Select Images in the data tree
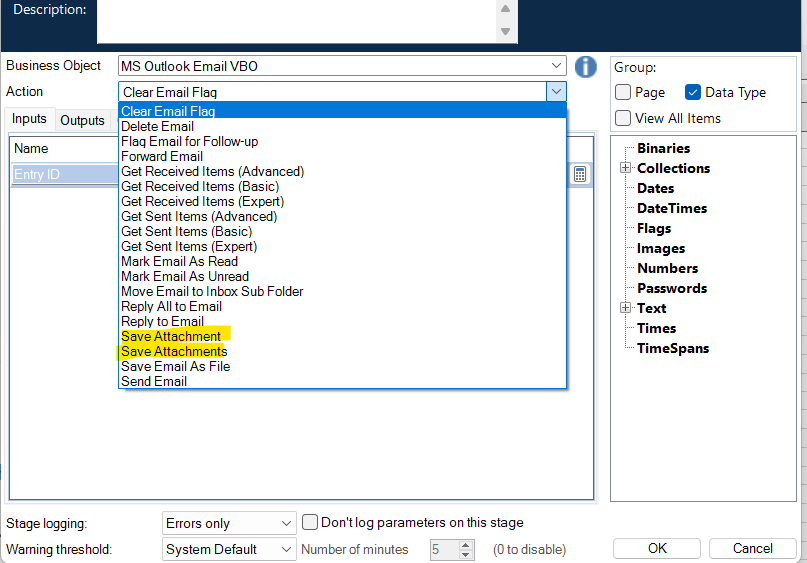The height and width of the screenshot is (563, 807). 661,249
